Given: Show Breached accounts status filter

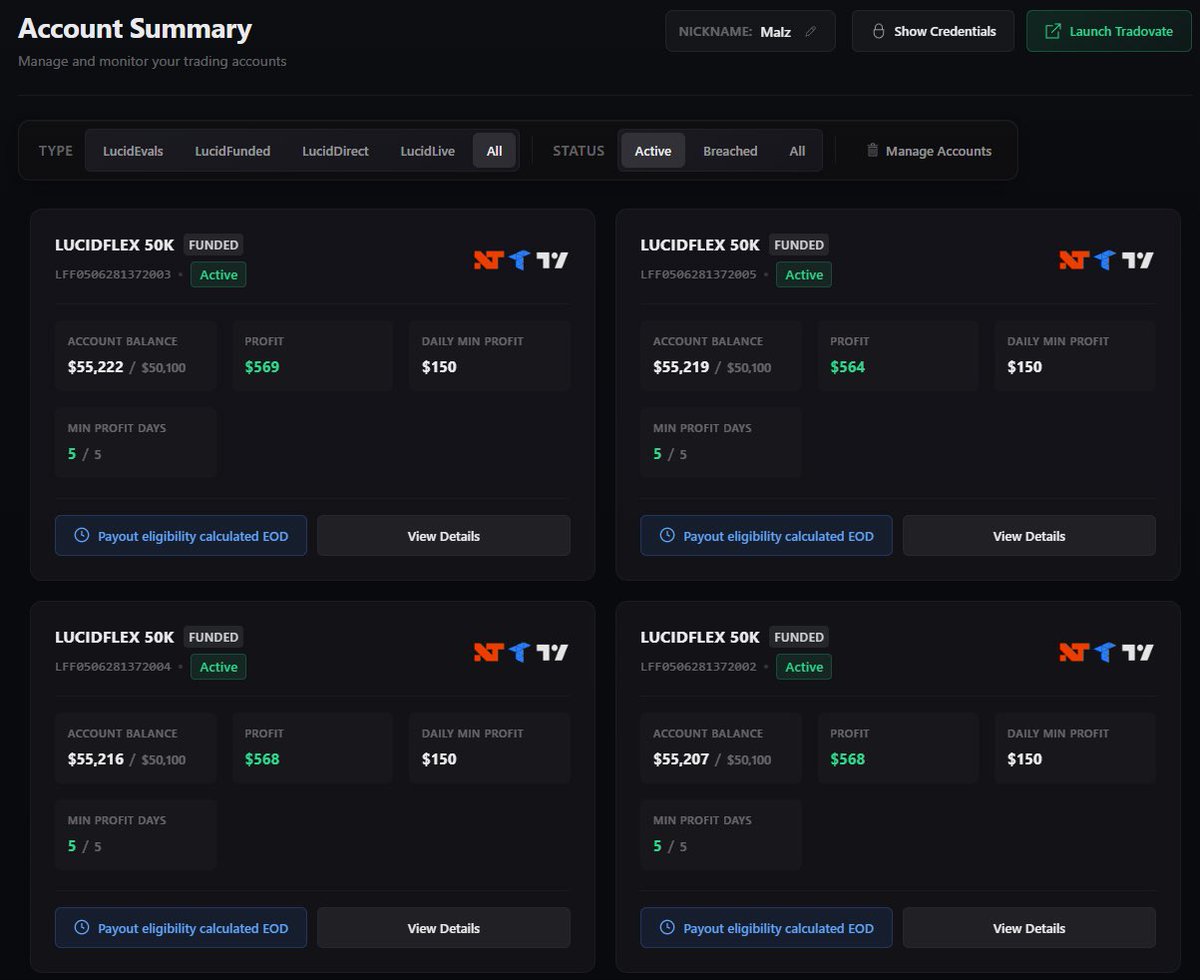Looking at the screenshot, I should (730, 151).
